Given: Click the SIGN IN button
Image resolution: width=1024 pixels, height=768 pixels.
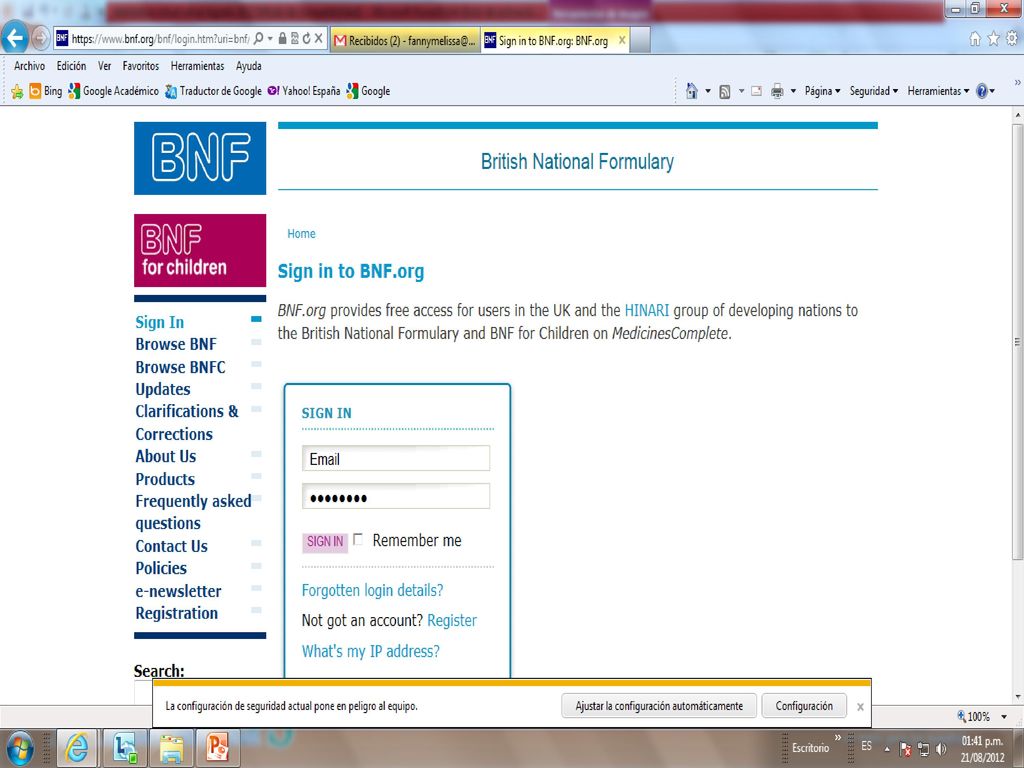Looking at the screenshot, I should (x=325, y=541).
